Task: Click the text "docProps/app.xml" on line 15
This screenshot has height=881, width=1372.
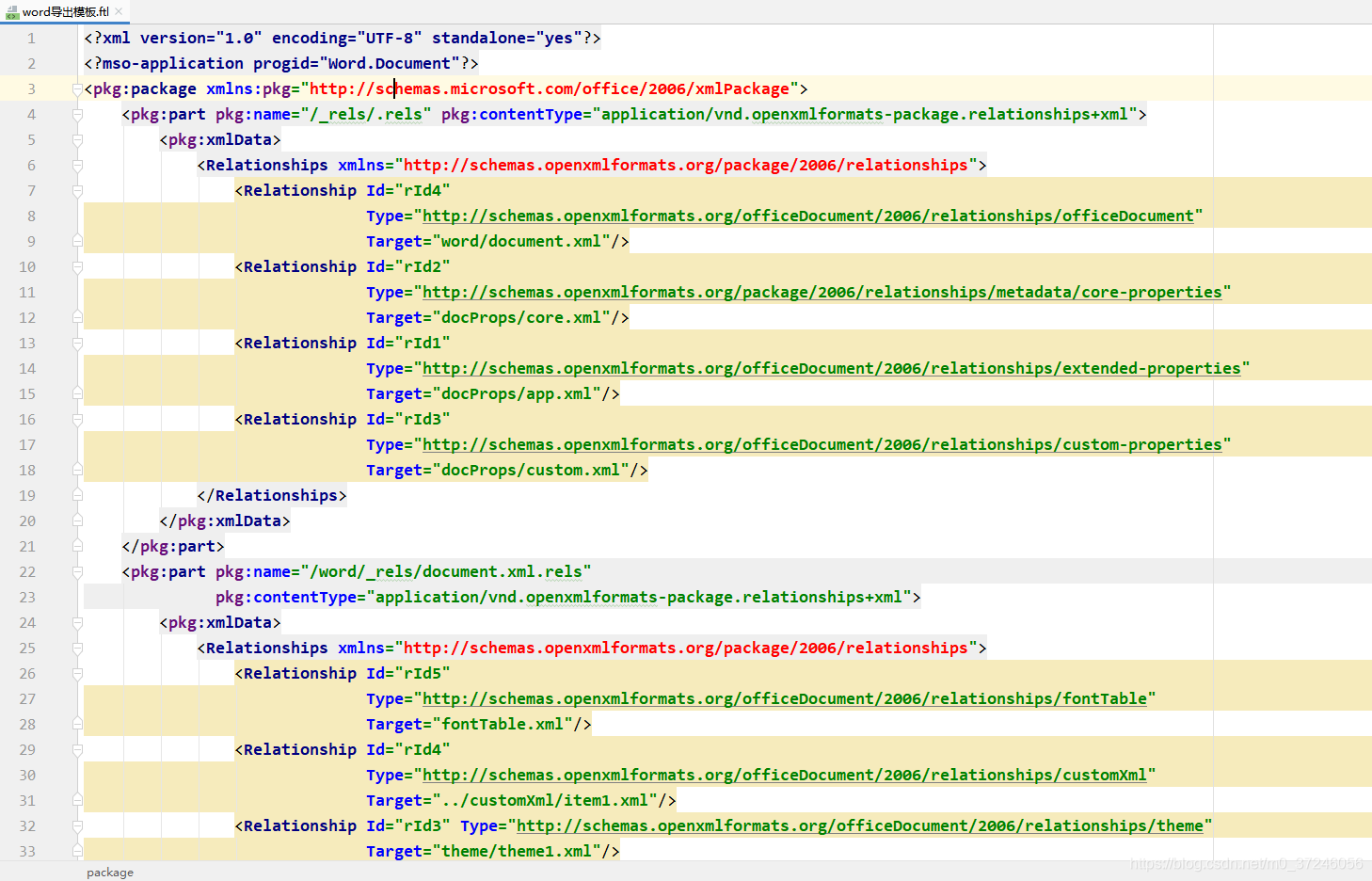Action: [x=516, y=394]
